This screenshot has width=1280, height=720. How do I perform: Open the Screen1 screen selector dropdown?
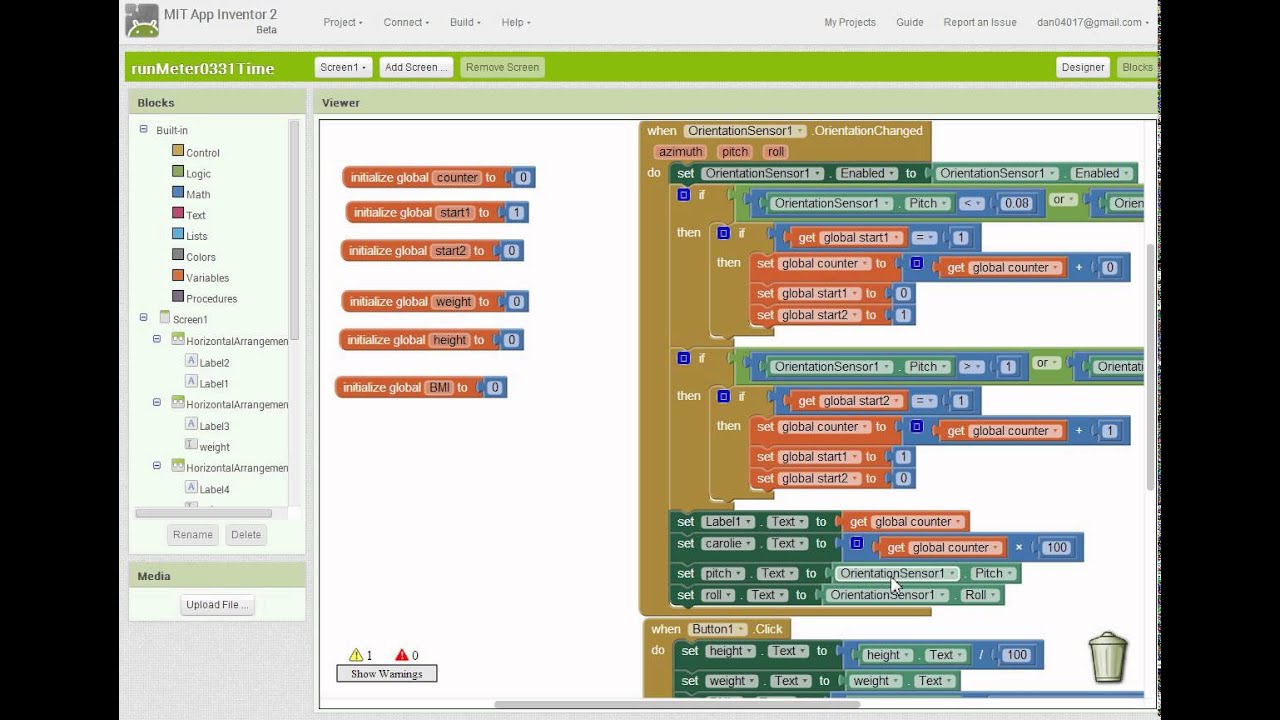(x=343, y=67)
